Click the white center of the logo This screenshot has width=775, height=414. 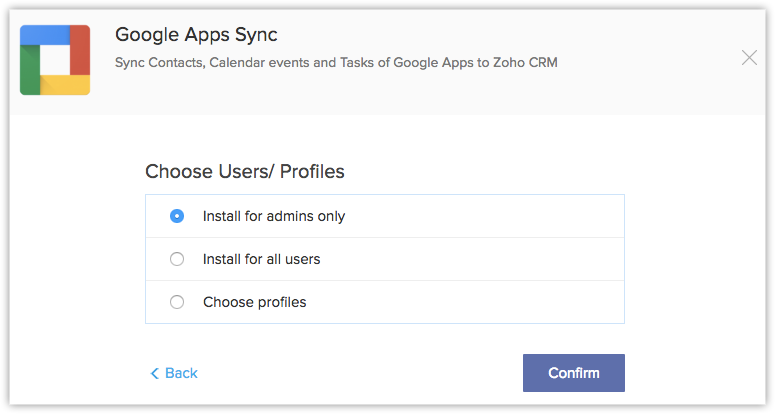(x=55, y=60)
